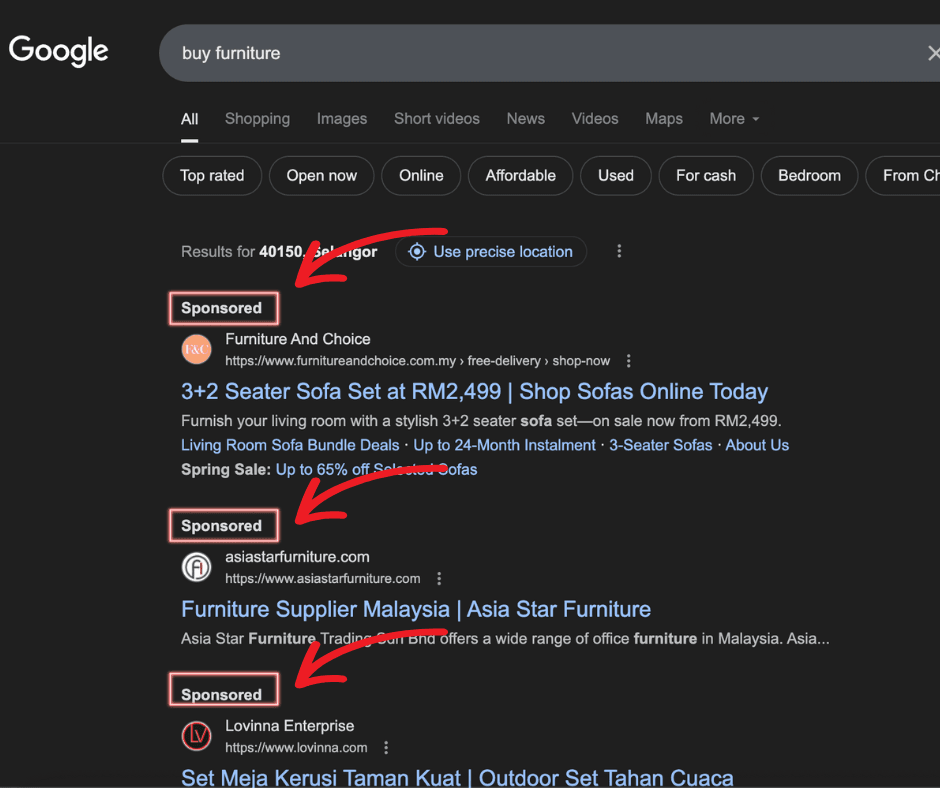Open the Up to 65% off Selected Sofas link
The width and height of the screenshot is (940, 788).
click(376, 470)
